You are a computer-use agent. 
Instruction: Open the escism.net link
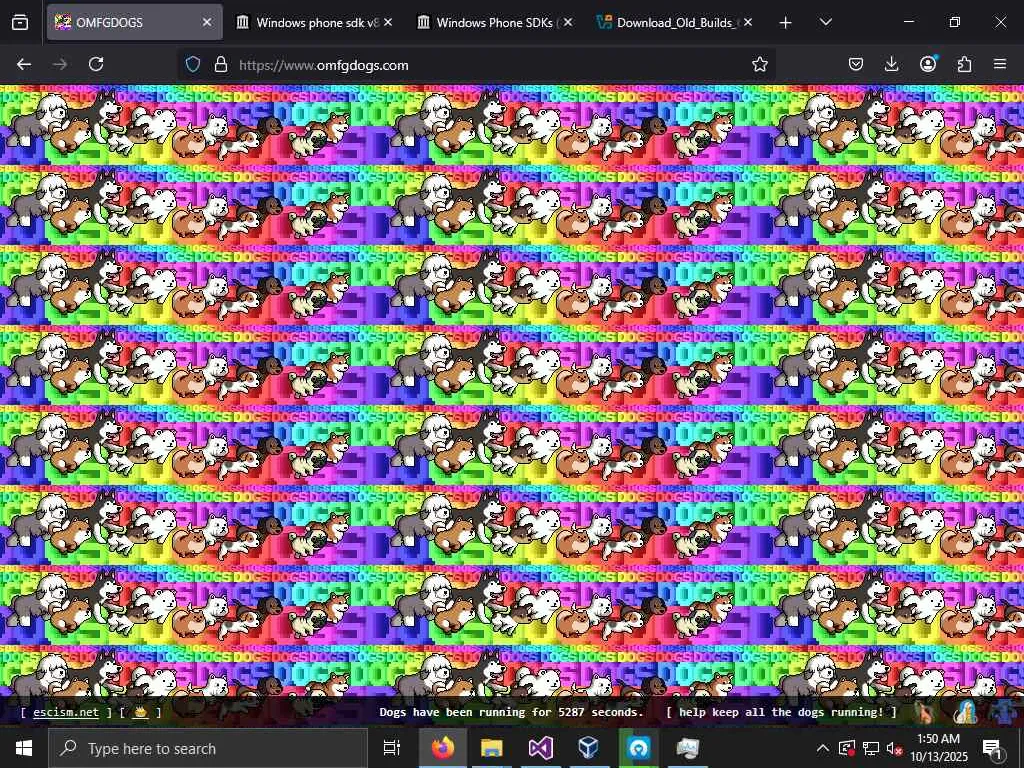pos(66,712)
